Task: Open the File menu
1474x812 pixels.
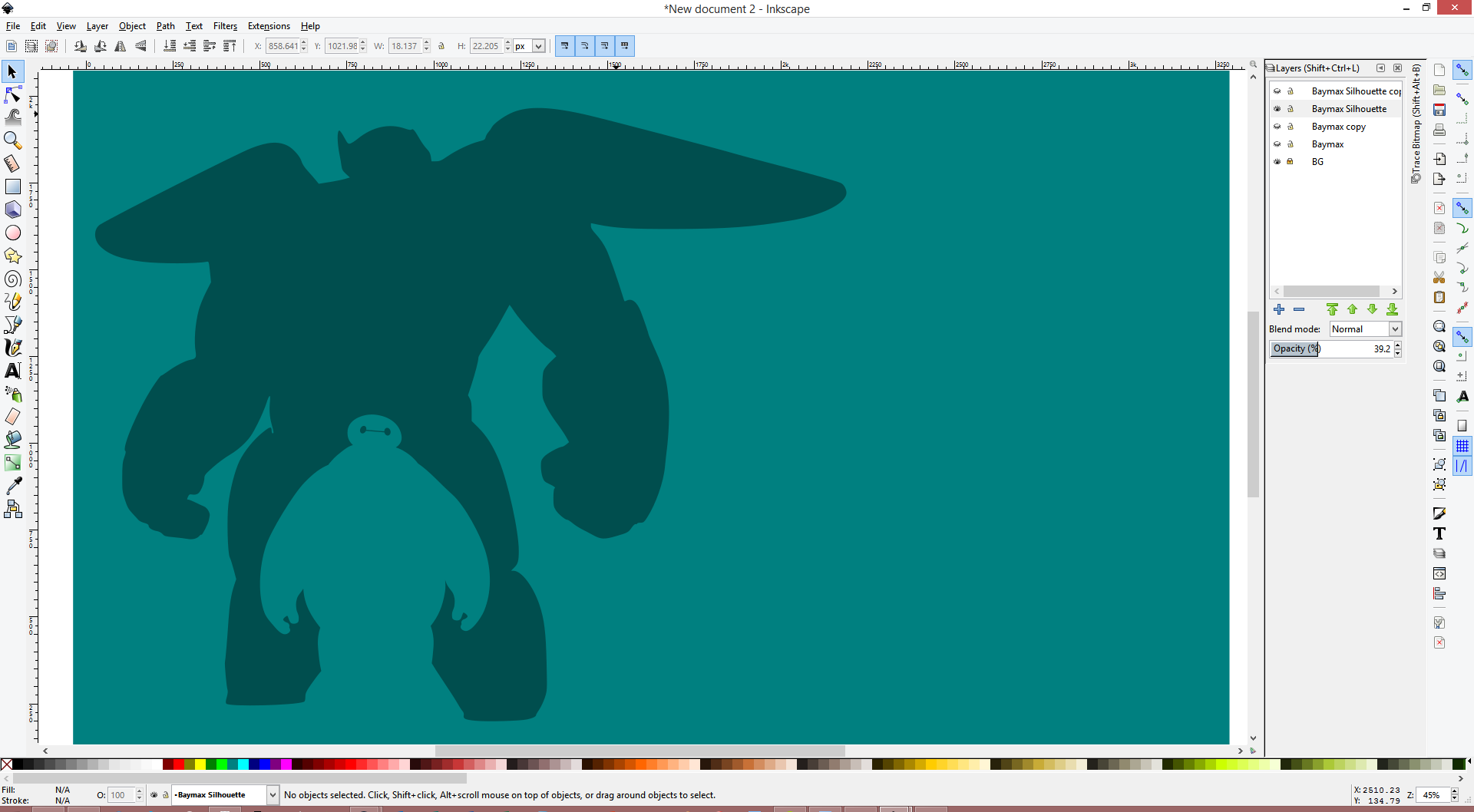Action: [13, 26]
